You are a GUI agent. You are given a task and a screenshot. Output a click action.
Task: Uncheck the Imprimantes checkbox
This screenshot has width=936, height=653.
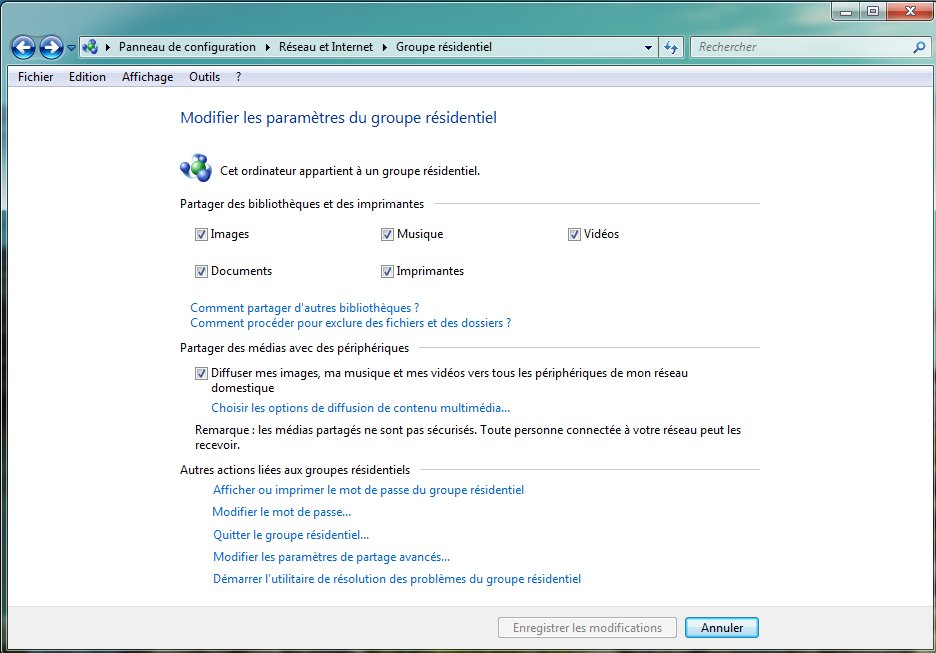(387, 272)
